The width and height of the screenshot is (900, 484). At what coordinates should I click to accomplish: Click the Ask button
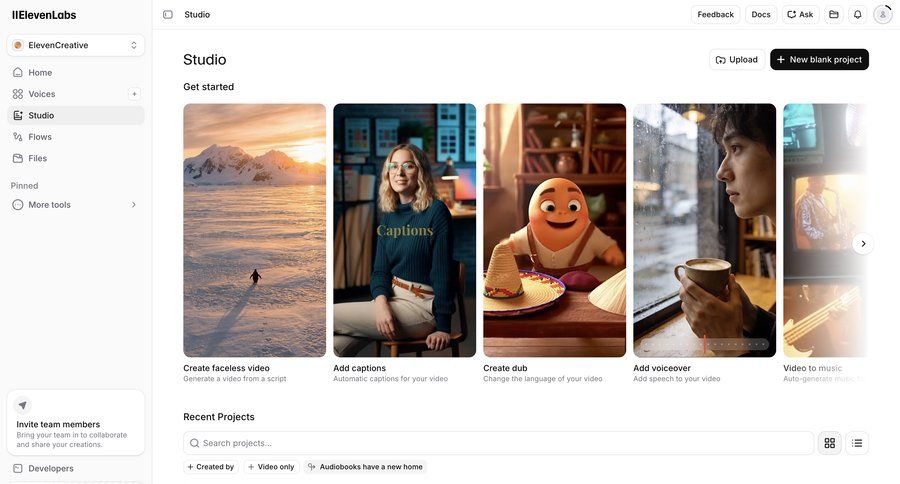(x=800, y=14)
